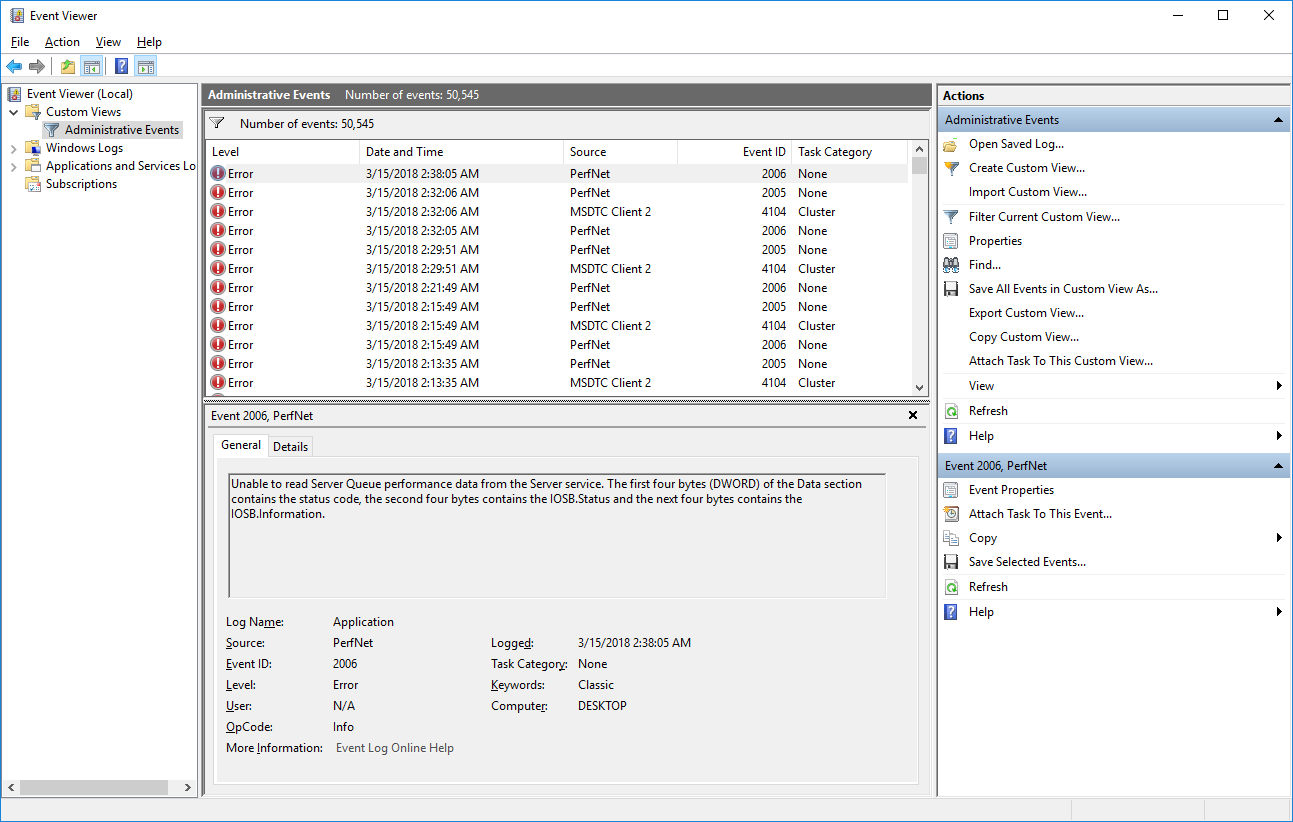Viewport: 1293px width, 822px height.
Task: Collapse the Event 2006, PerfNet actions section
Action: click(1278, 466)
